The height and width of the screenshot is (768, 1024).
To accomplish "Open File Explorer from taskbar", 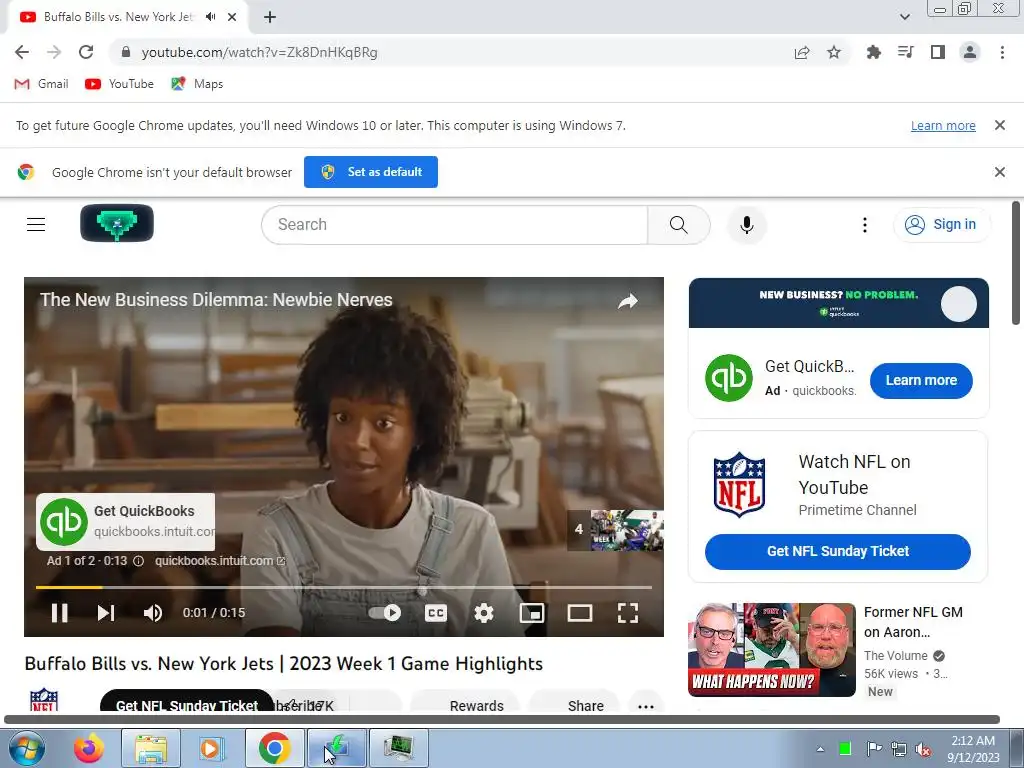I will coord(151,748).
